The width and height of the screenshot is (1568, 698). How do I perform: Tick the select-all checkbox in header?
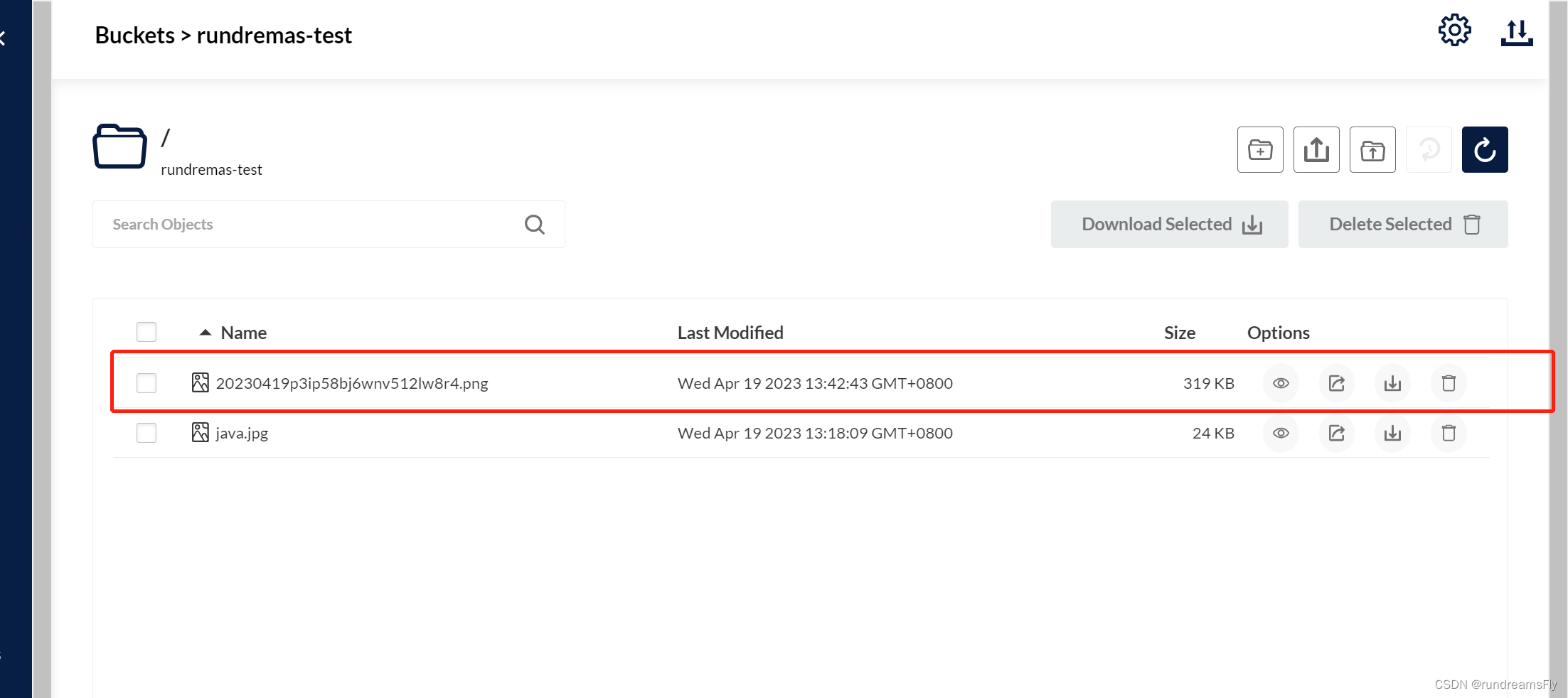coord(146,332)
